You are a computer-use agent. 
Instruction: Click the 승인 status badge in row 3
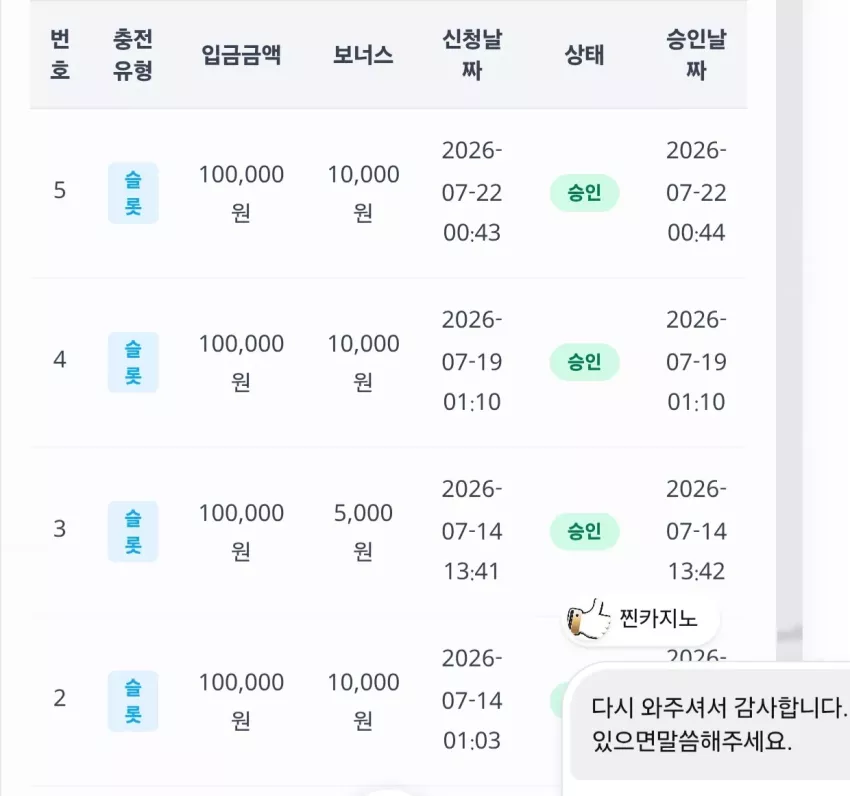coord(584,531)
